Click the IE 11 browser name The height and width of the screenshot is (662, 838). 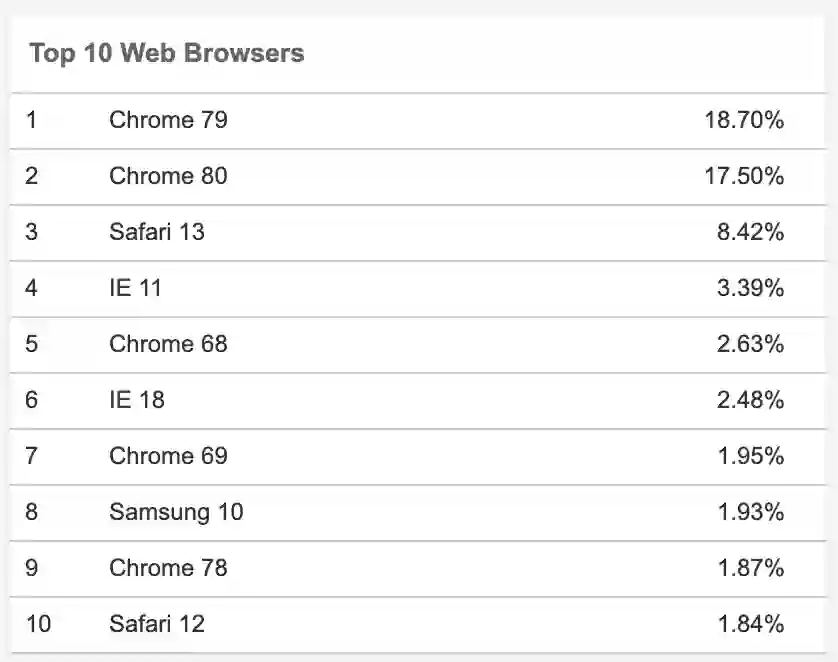click(x=135, y=288)
